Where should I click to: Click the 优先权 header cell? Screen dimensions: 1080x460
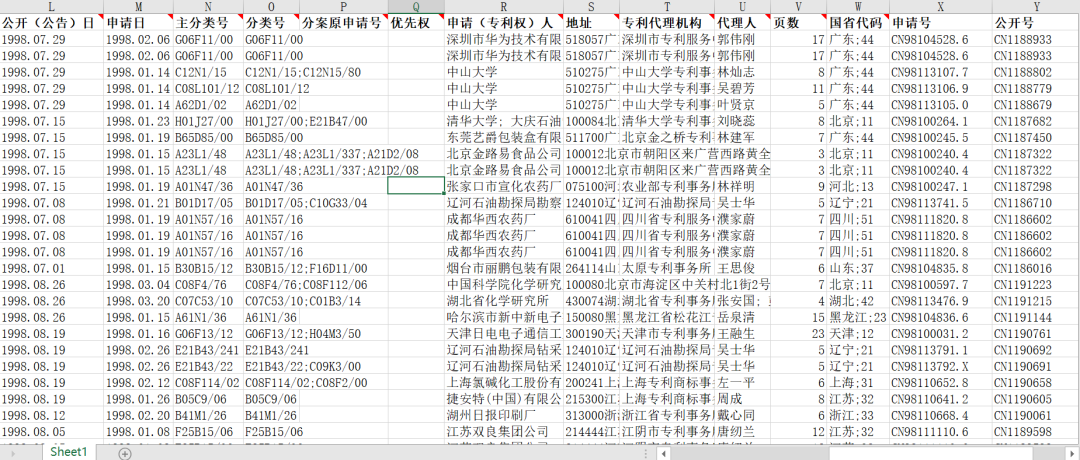tap(416, 23)
